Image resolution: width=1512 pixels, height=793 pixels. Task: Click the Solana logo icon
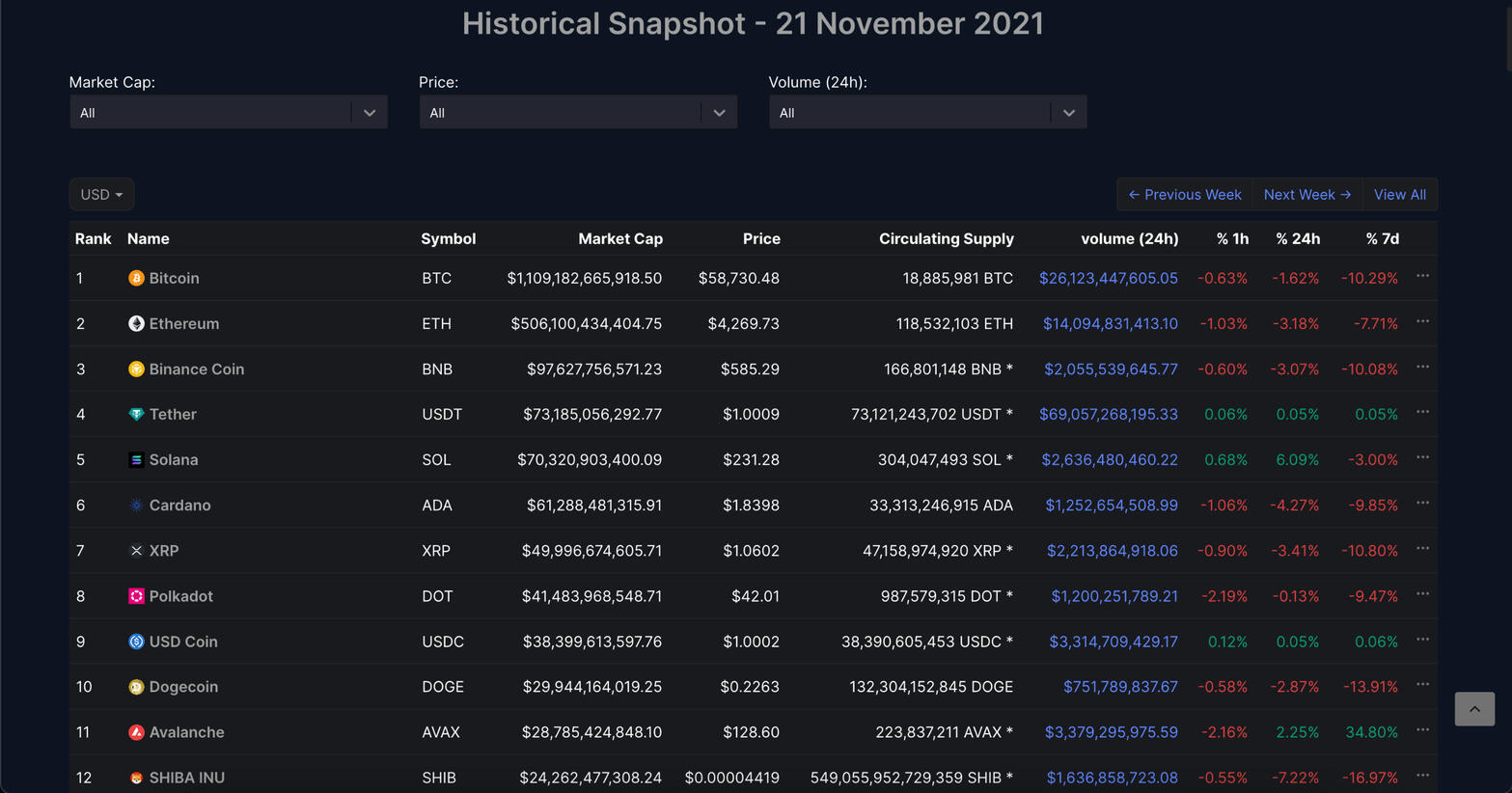pyautogui.click(x=136, y=460)
